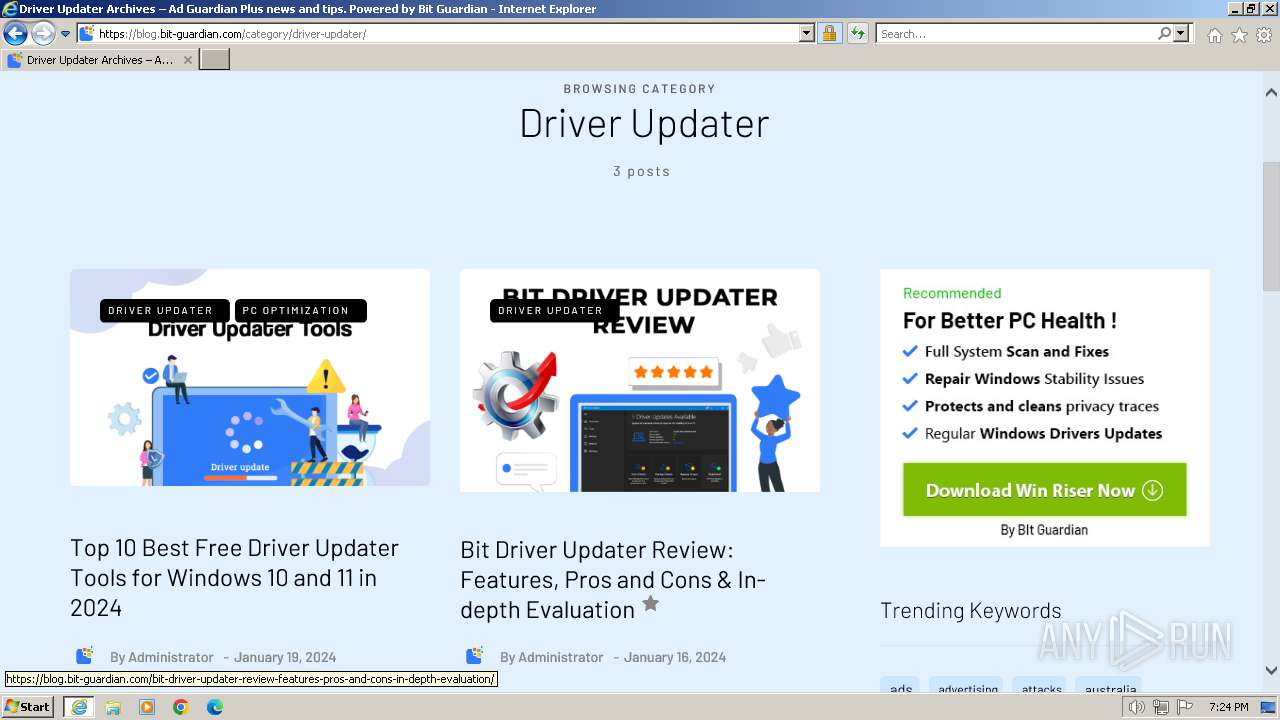1280x720 pixels.
Task: Open the Tools gear icon
Action: 1264,35
